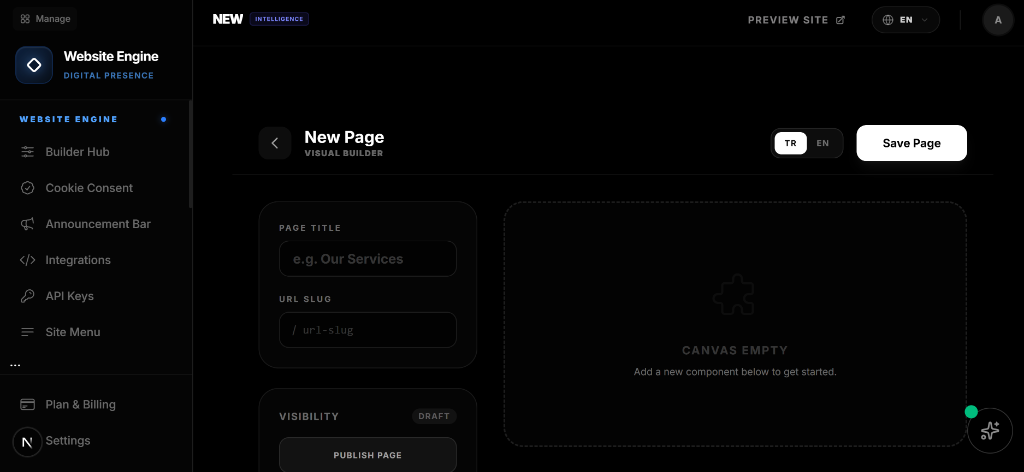Click the API Keys key icon
Screen dimensions: 1024x472
point(27,296)
